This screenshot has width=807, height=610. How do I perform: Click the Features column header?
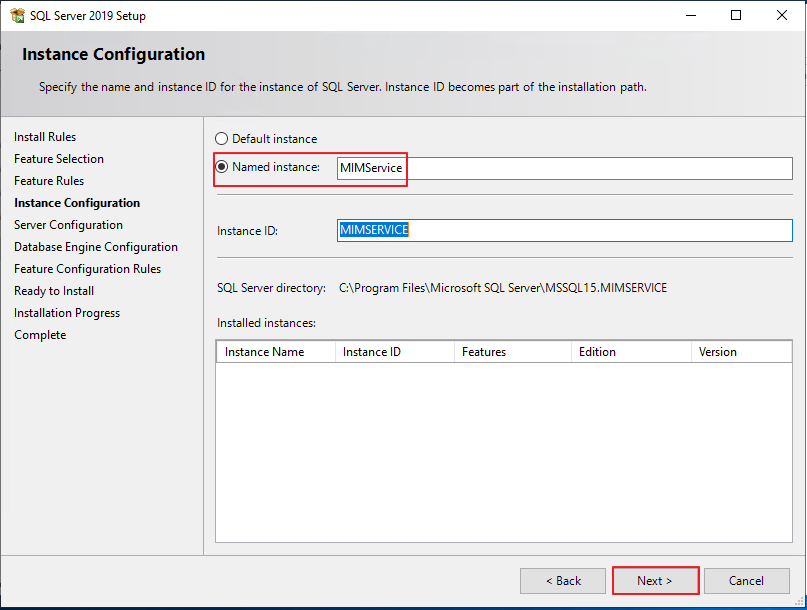tap(513, 352)
